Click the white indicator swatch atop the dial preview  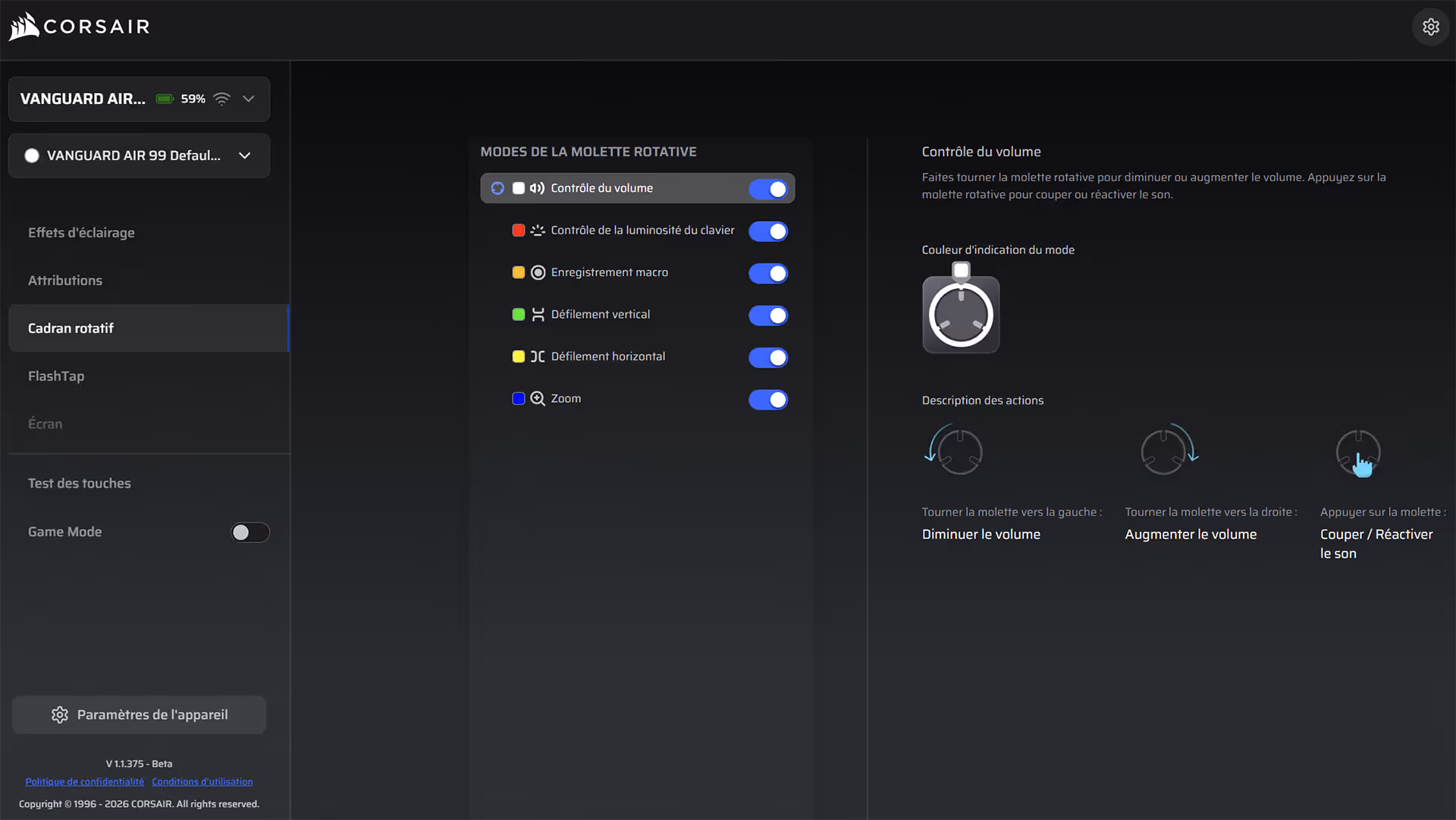(x=961, y=270)
